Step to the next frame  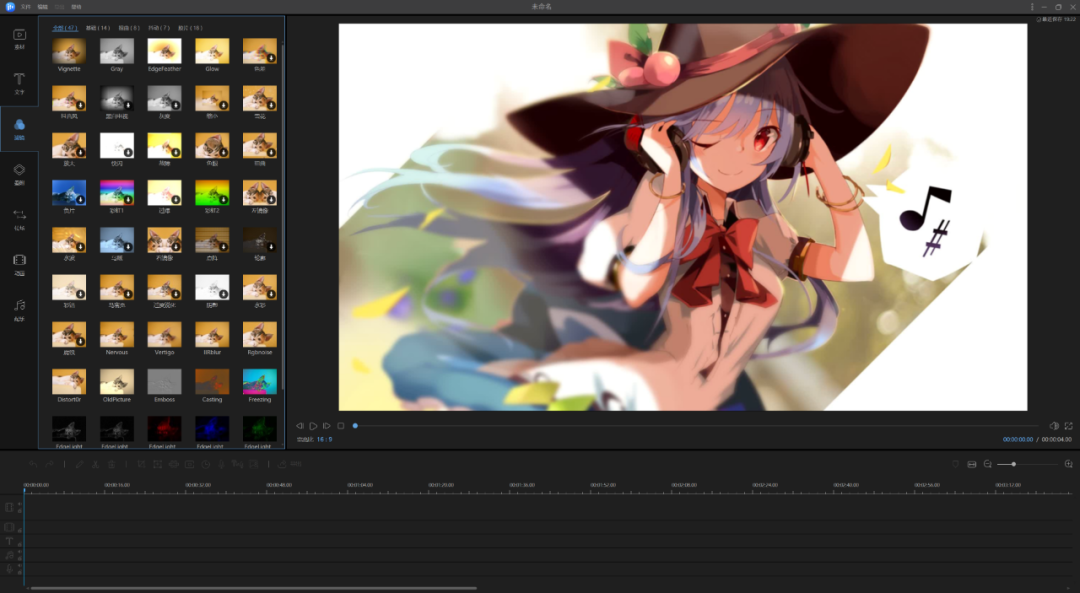(x=327, y=426)
